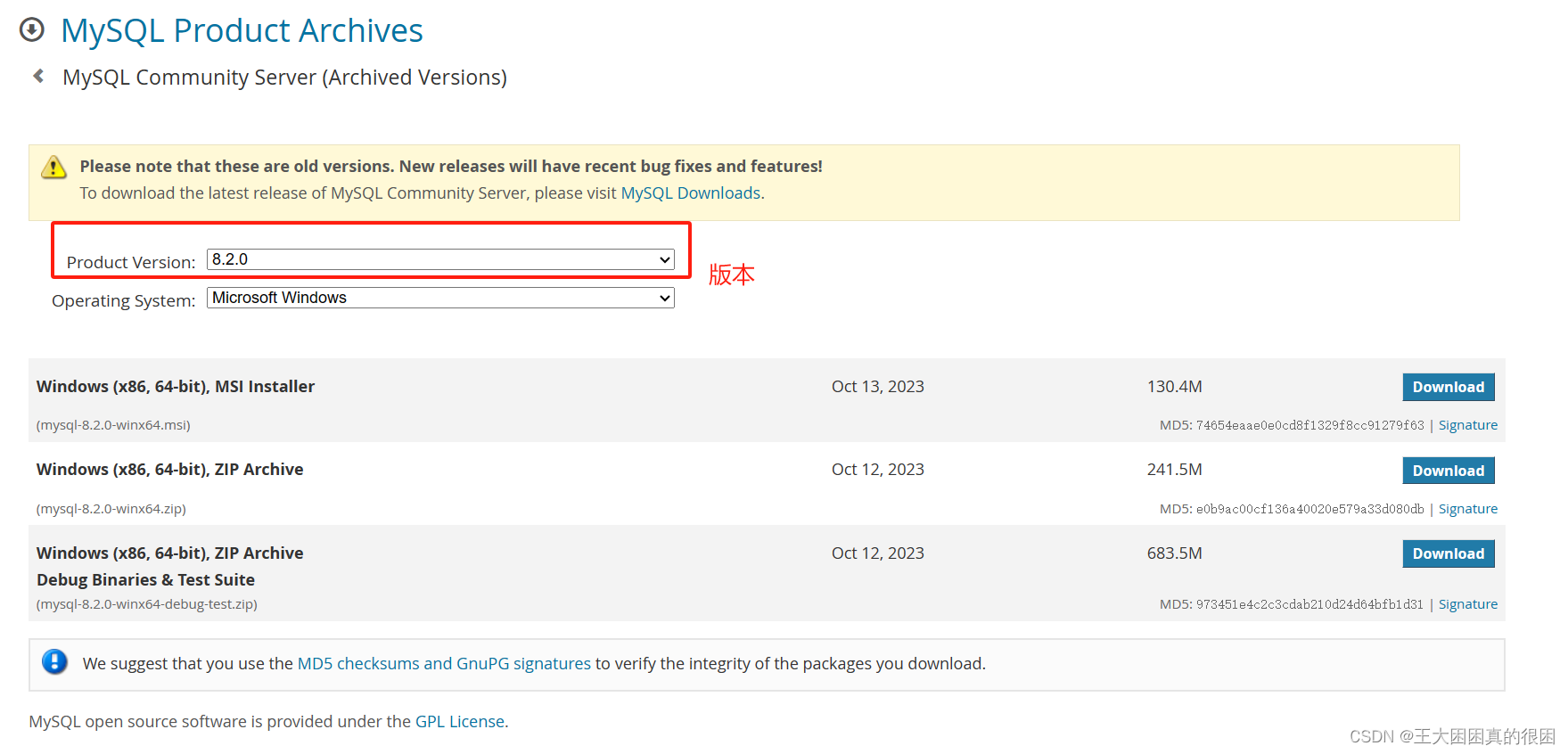Click the blue info exclamation icon
The image size is (1568, 754).
[54, 661]
